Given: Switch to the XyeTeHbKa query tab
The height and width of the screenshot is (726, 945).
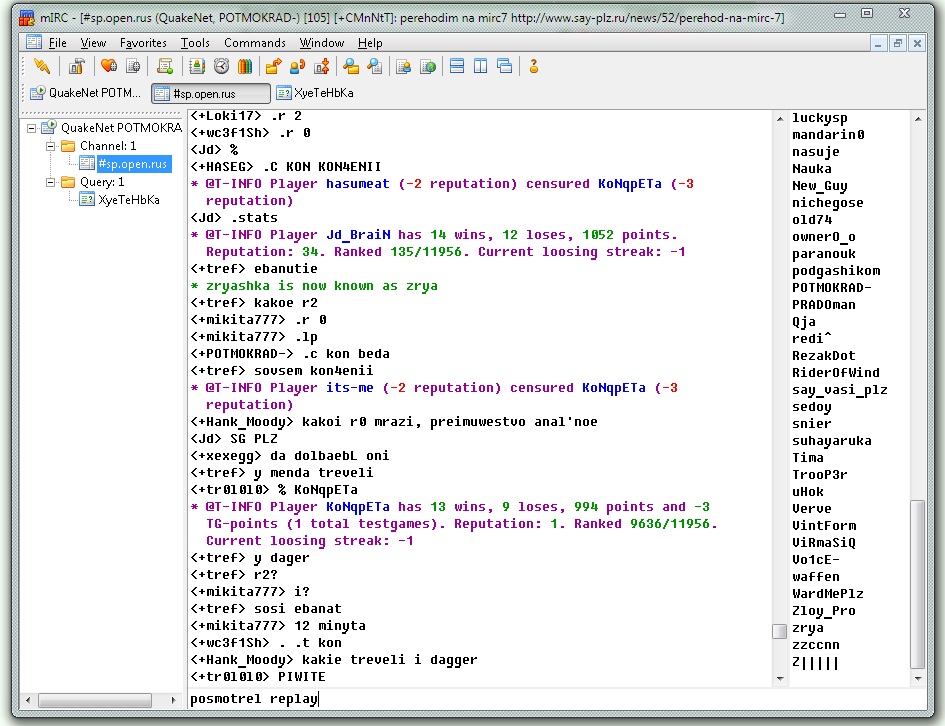Looking at the screenshot, I should 315,93.
